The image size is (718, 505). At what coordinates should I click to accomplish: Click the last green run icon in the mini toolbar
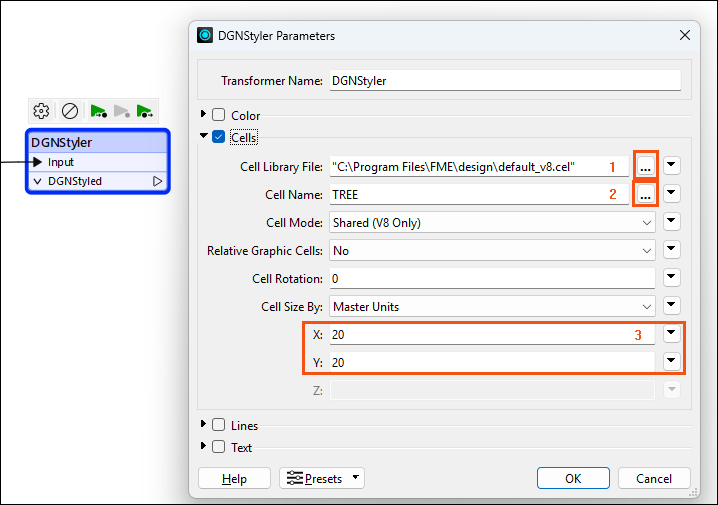[144, 111]
